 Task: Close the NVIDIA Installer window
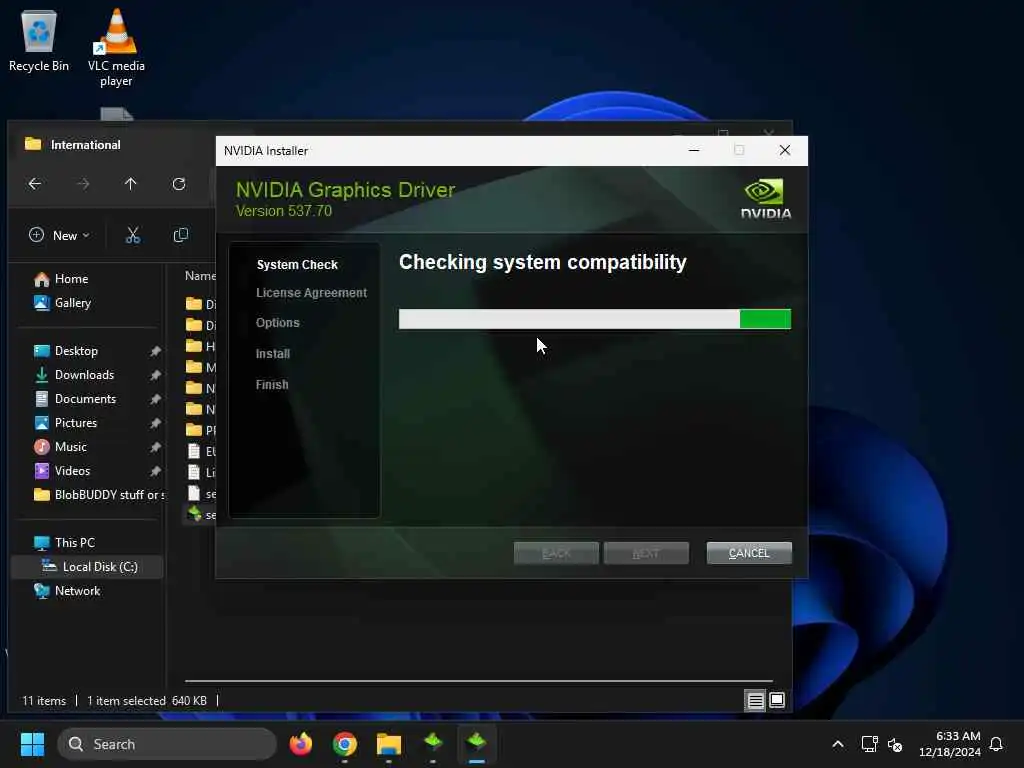[785, 150]
